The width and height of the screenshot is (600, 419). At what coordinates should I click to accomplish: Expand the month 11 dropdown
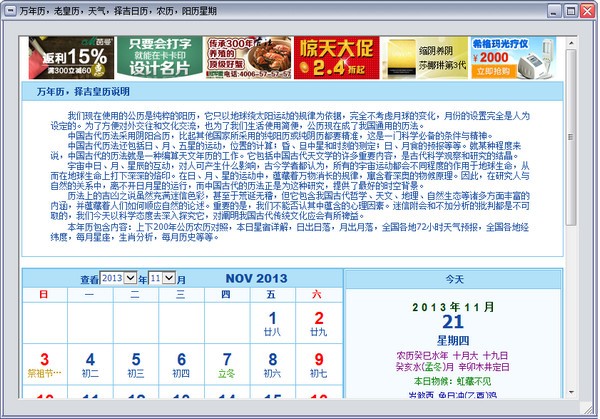[x=169, y=278]
